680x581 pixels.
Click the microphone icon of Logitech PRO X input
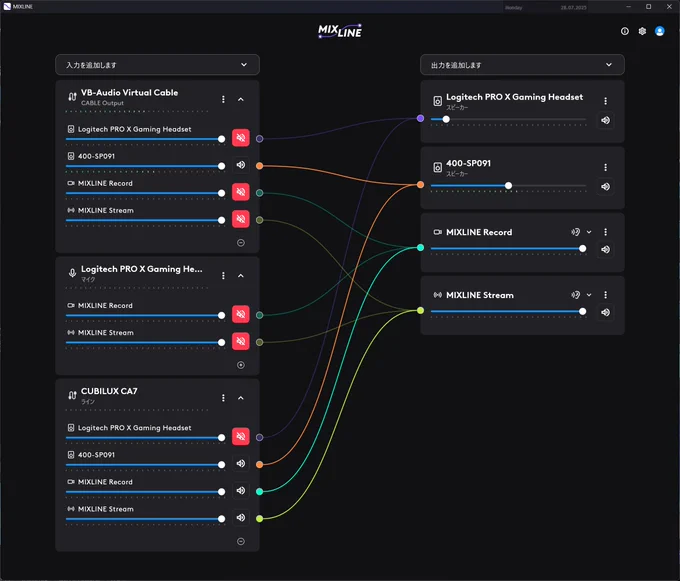pos(72,273)
